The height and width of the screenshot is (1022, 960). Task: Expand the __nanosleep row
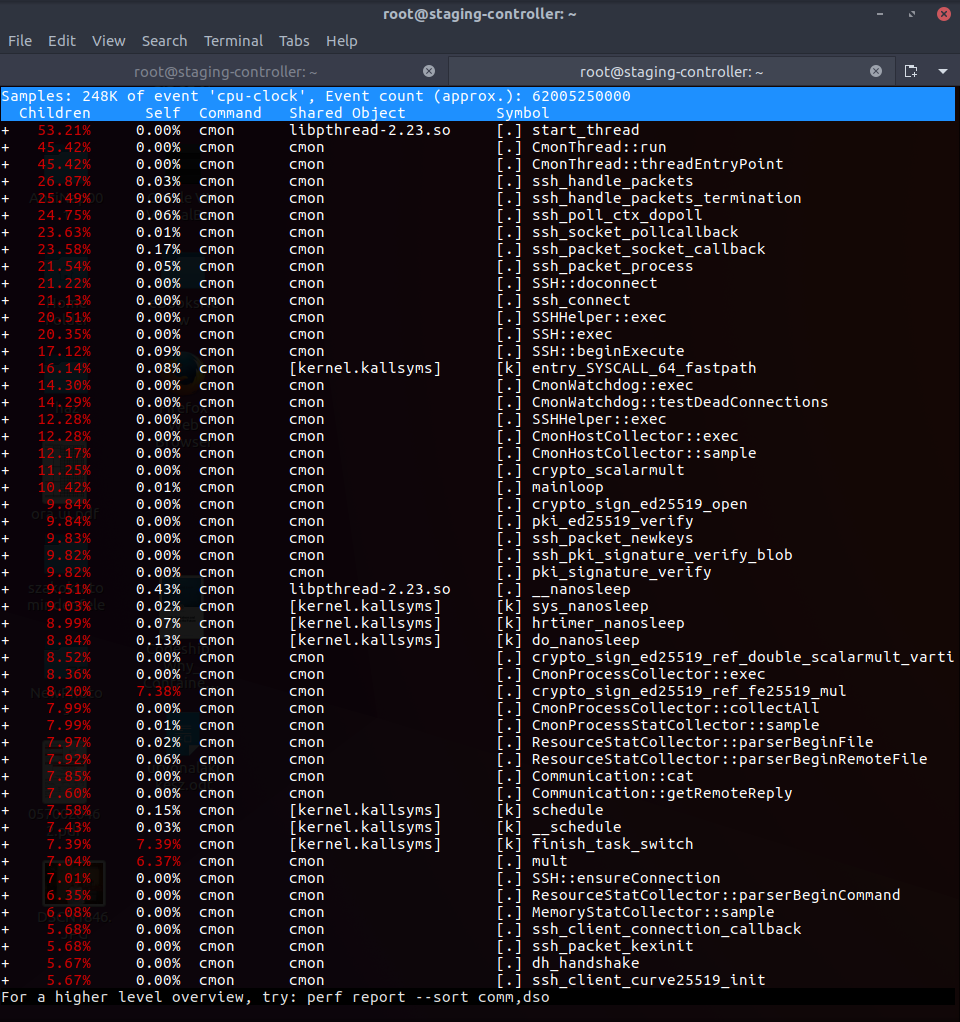pos(5,589)
